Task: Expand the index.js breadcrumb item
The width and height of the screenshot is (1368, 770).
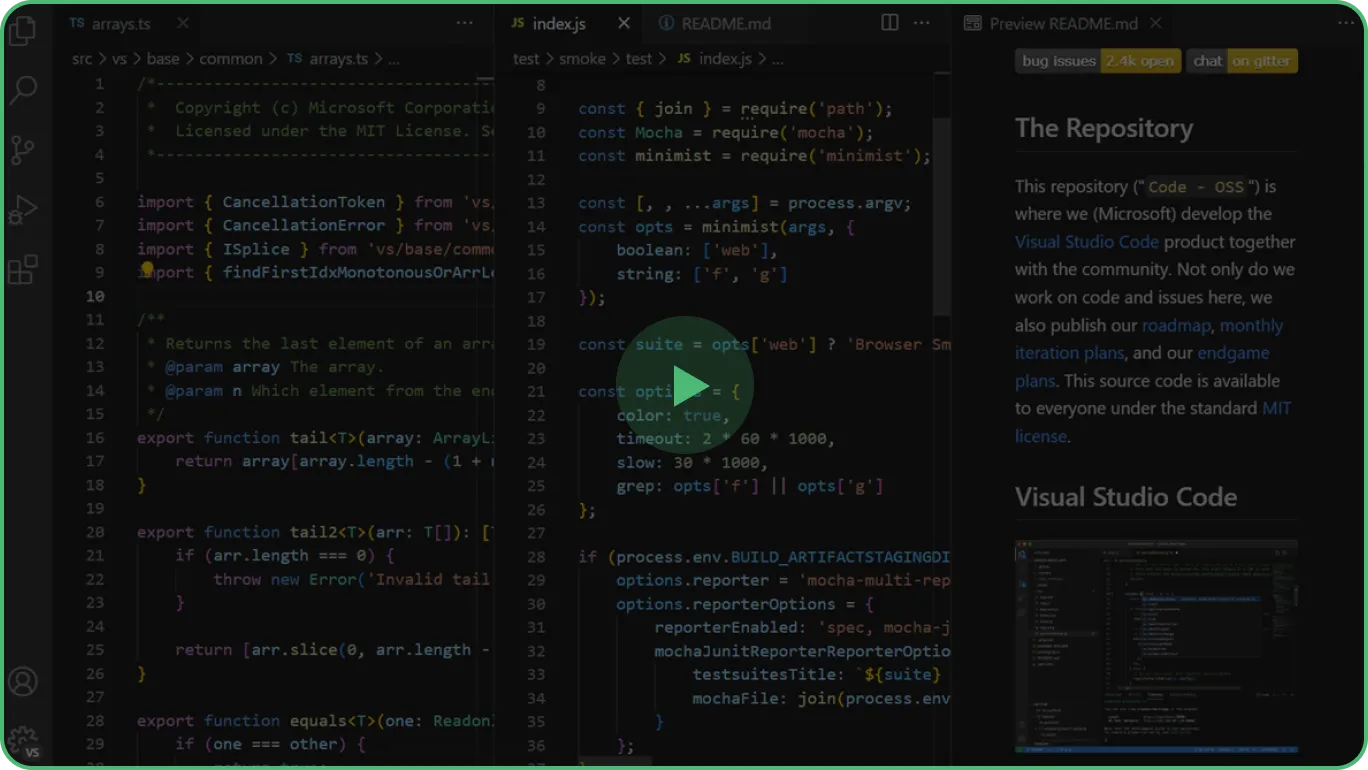Action: (725, 59)
